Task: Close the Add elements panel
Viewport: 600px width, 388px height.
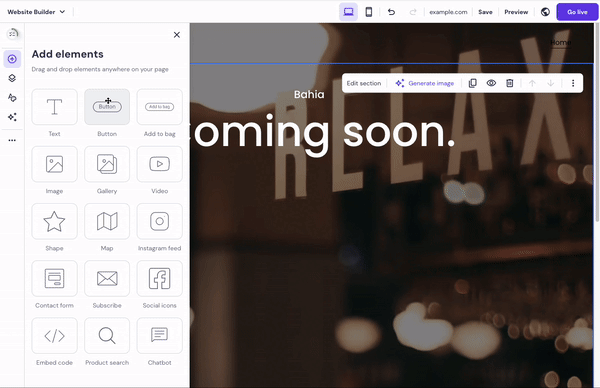Action: [x=177, y=35]
